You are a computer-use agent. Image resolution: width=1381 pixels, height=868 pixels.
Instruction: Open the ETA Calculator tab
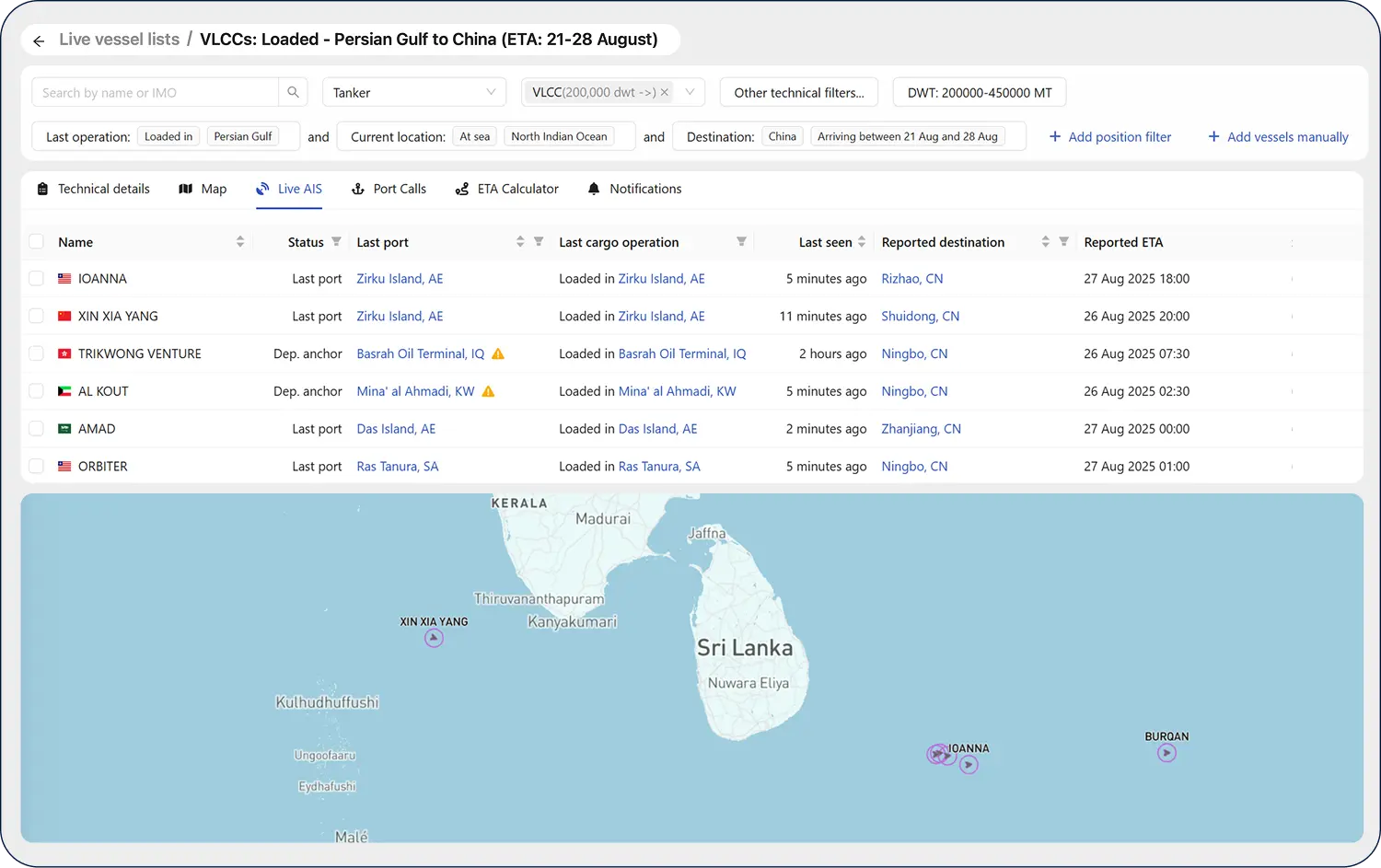[x=507, y=189]
